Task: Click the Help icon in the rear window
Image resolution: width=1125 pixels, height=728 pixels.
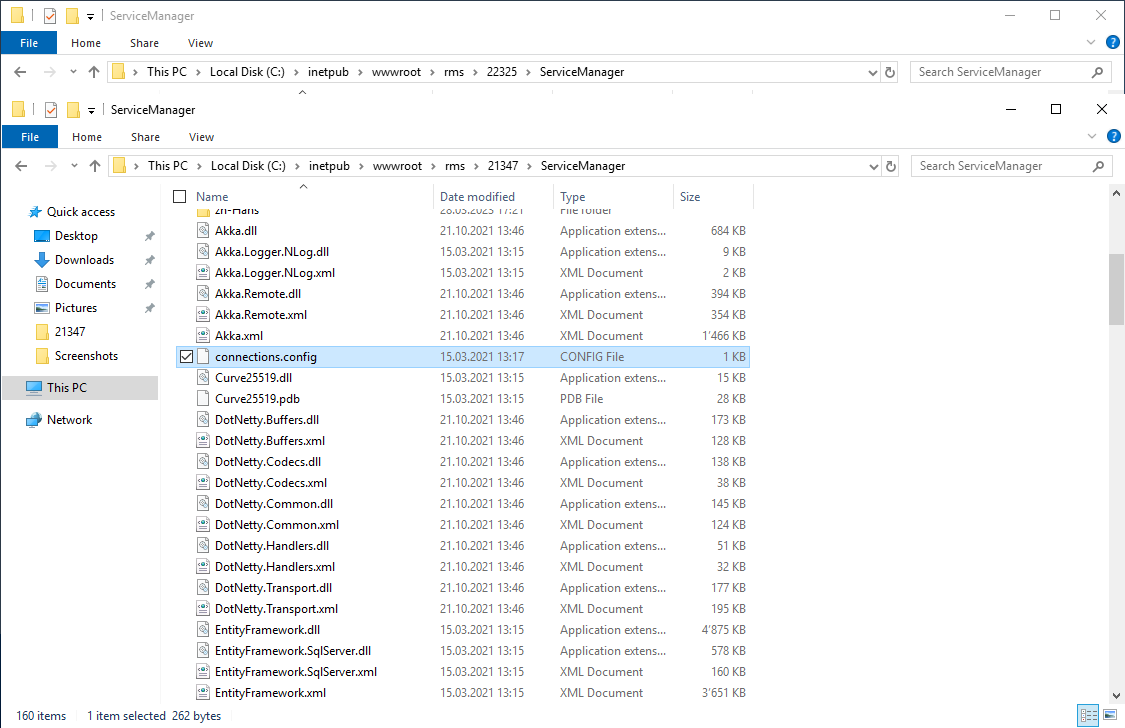Action: point(1113,42)
